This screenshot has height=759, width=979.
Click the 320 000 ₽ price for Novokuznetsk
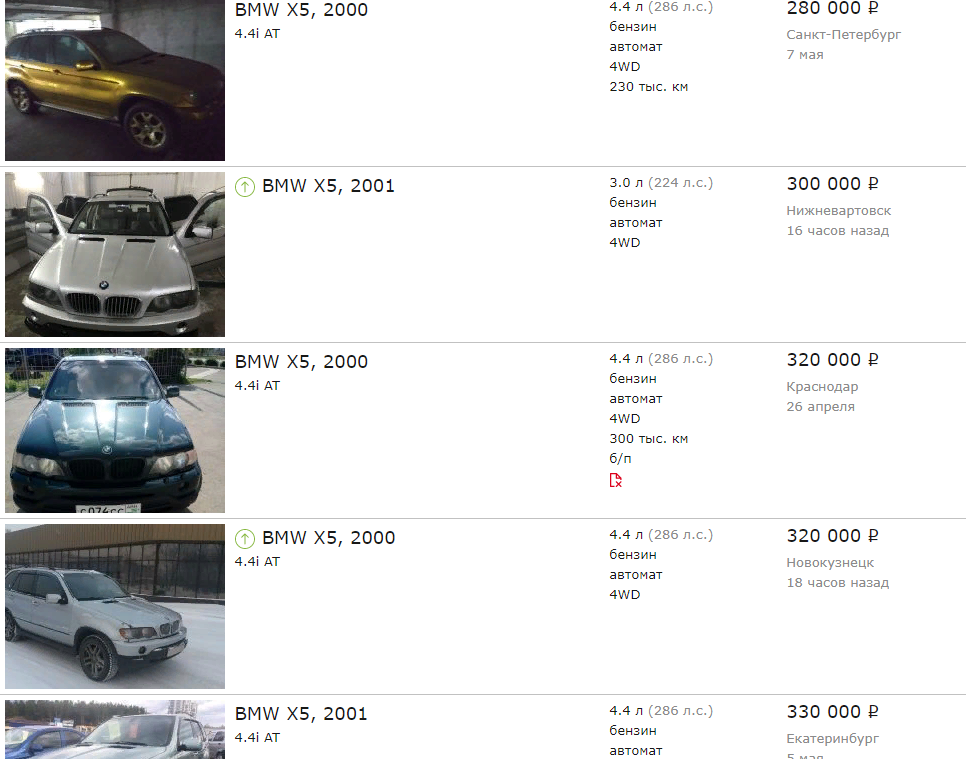point(832,536)
